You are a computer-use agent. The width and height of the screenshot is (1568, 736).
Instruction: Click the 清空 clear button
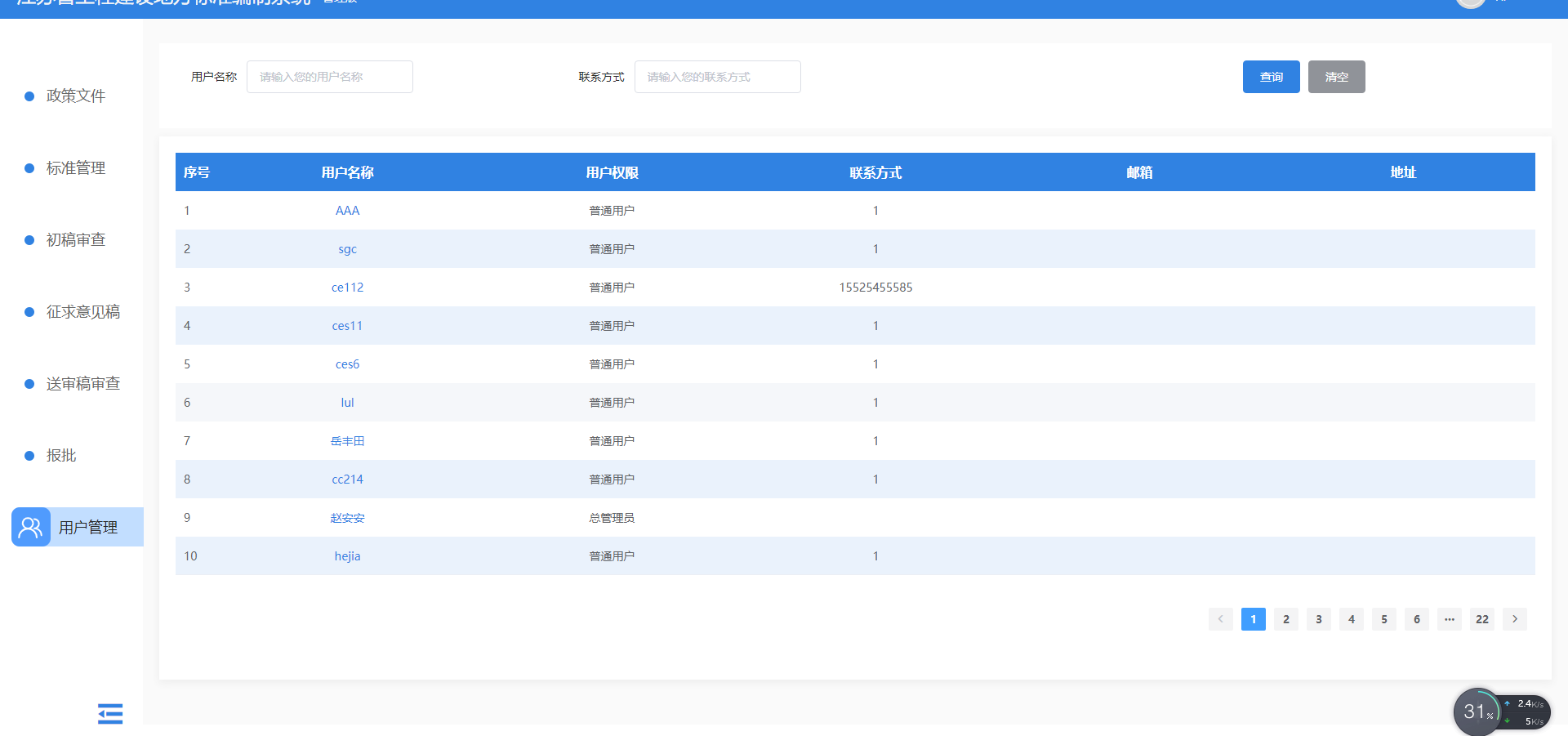click(x=1337, y=77)
